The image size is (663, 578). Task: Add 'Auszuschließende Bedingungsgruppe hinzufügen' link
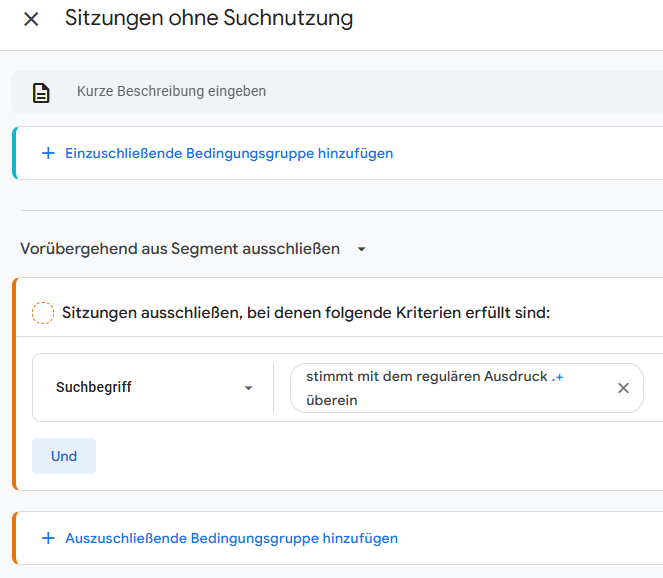tap(231, 538)
